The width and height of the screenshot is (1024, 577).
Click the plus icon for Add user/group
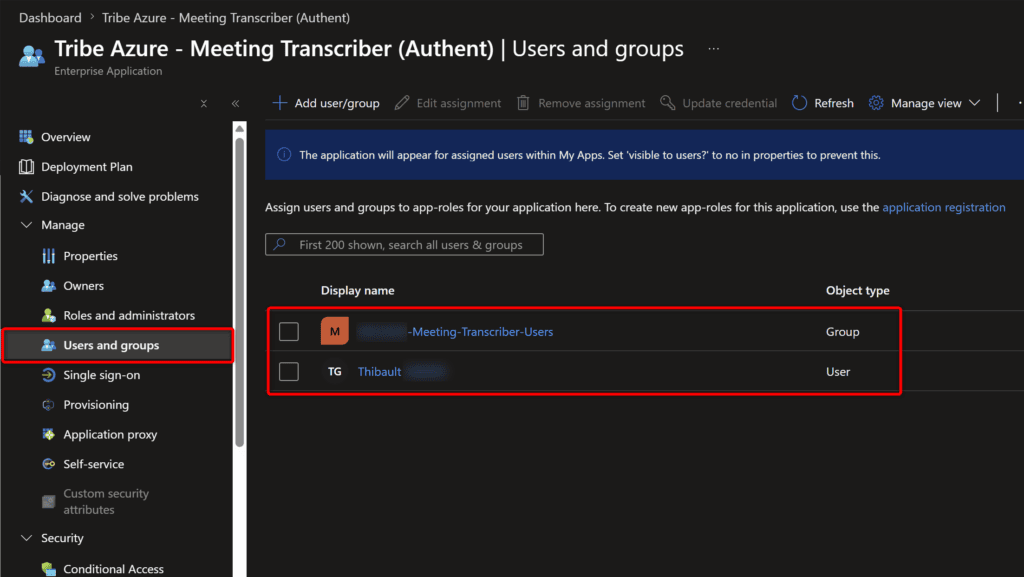[x=280, y=103]
